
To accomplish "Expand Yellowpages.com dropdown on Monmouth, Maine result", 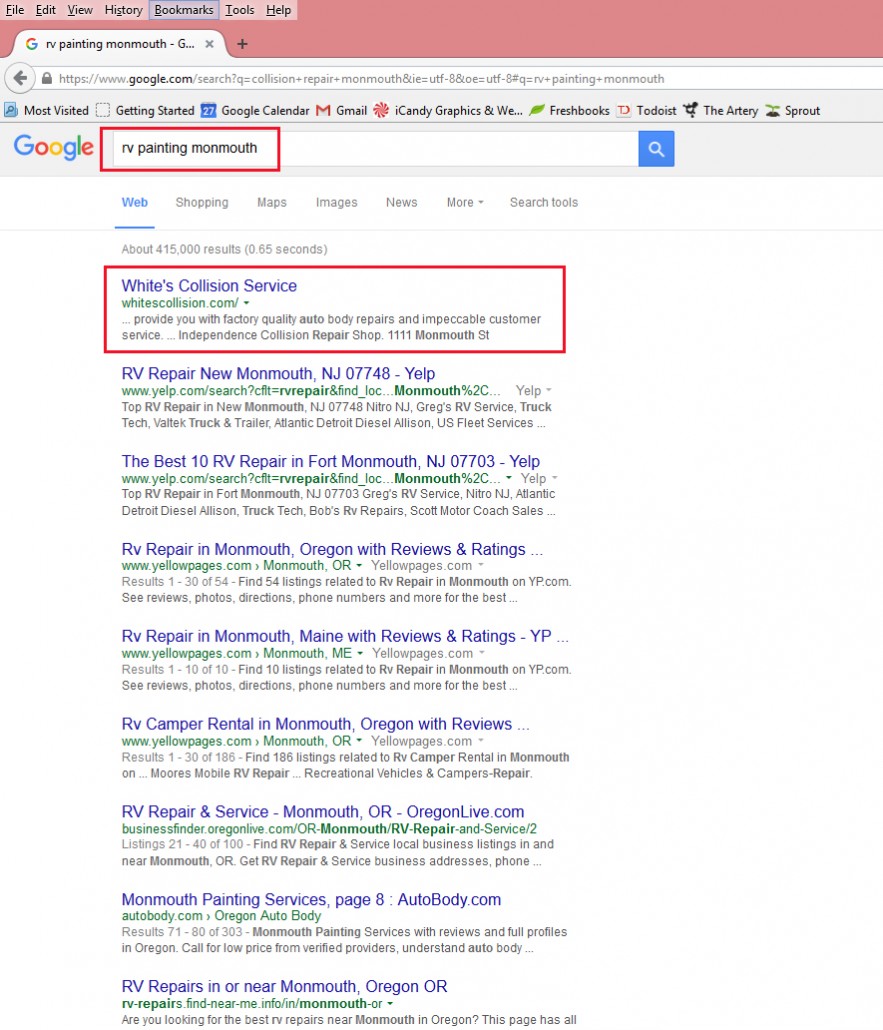I will click(x=482, y=654).
